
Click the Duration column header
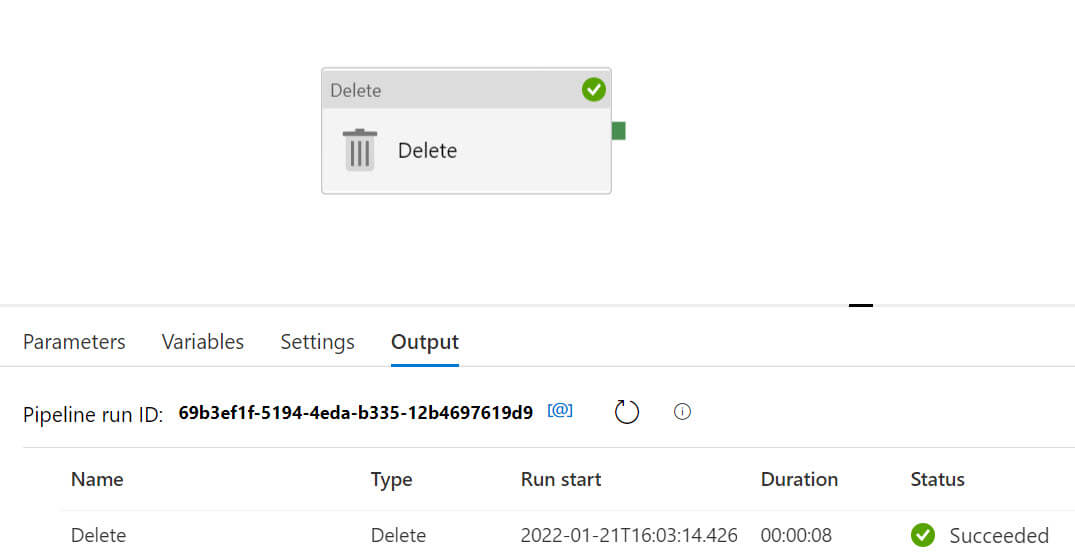799,479
